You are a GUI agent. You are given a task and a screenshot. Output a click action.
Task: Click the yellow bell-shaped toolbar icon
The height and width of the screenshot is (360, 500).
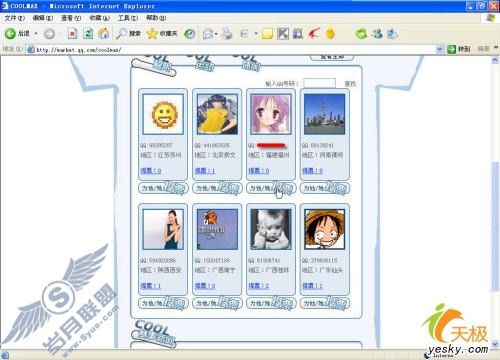tap(330, 33)
